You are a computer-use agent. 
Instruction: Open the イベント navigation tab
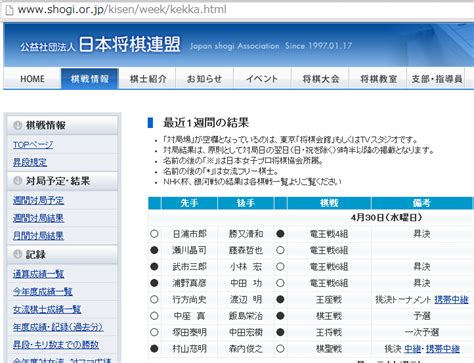click(x=262, y=79)
